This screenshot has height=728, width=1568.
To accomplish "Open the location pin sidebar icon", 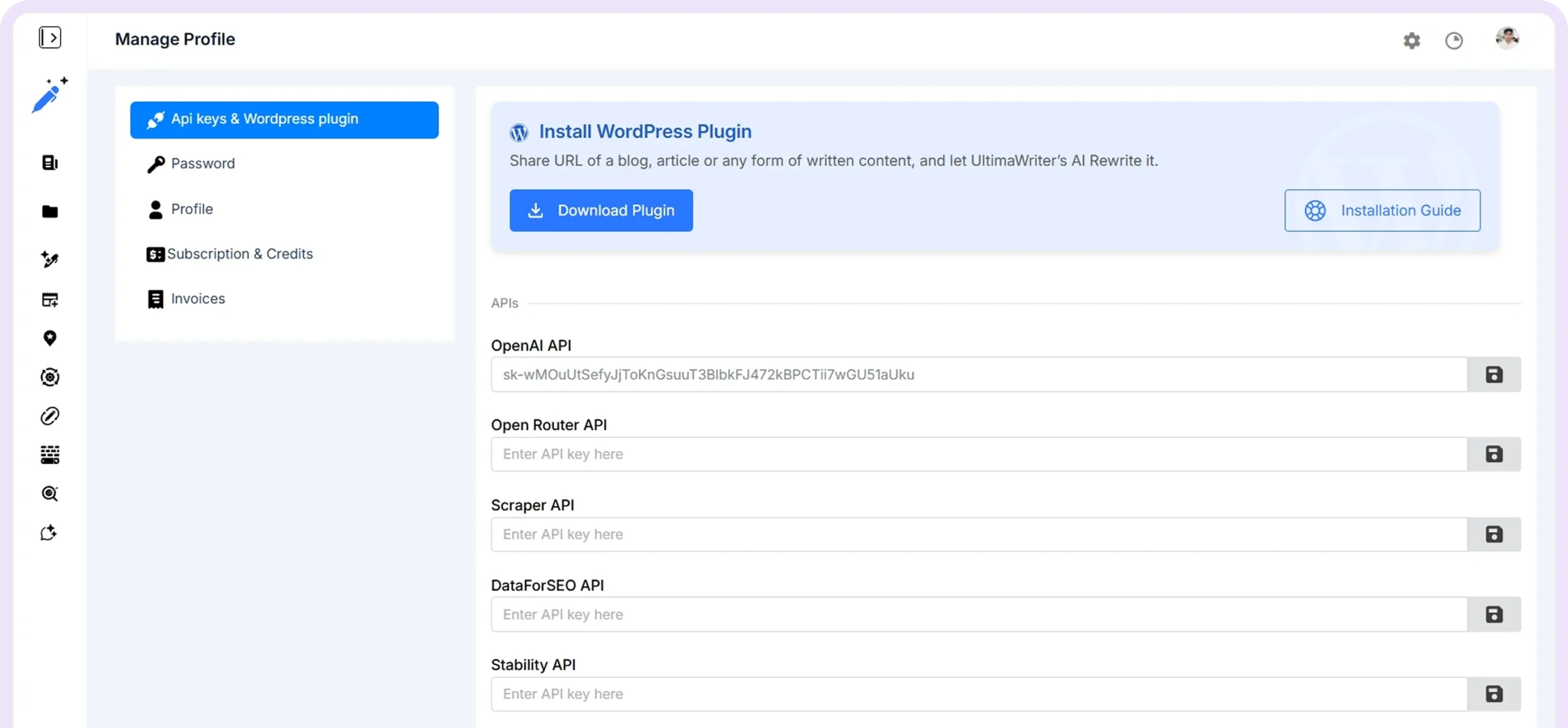I will point(50,338).
